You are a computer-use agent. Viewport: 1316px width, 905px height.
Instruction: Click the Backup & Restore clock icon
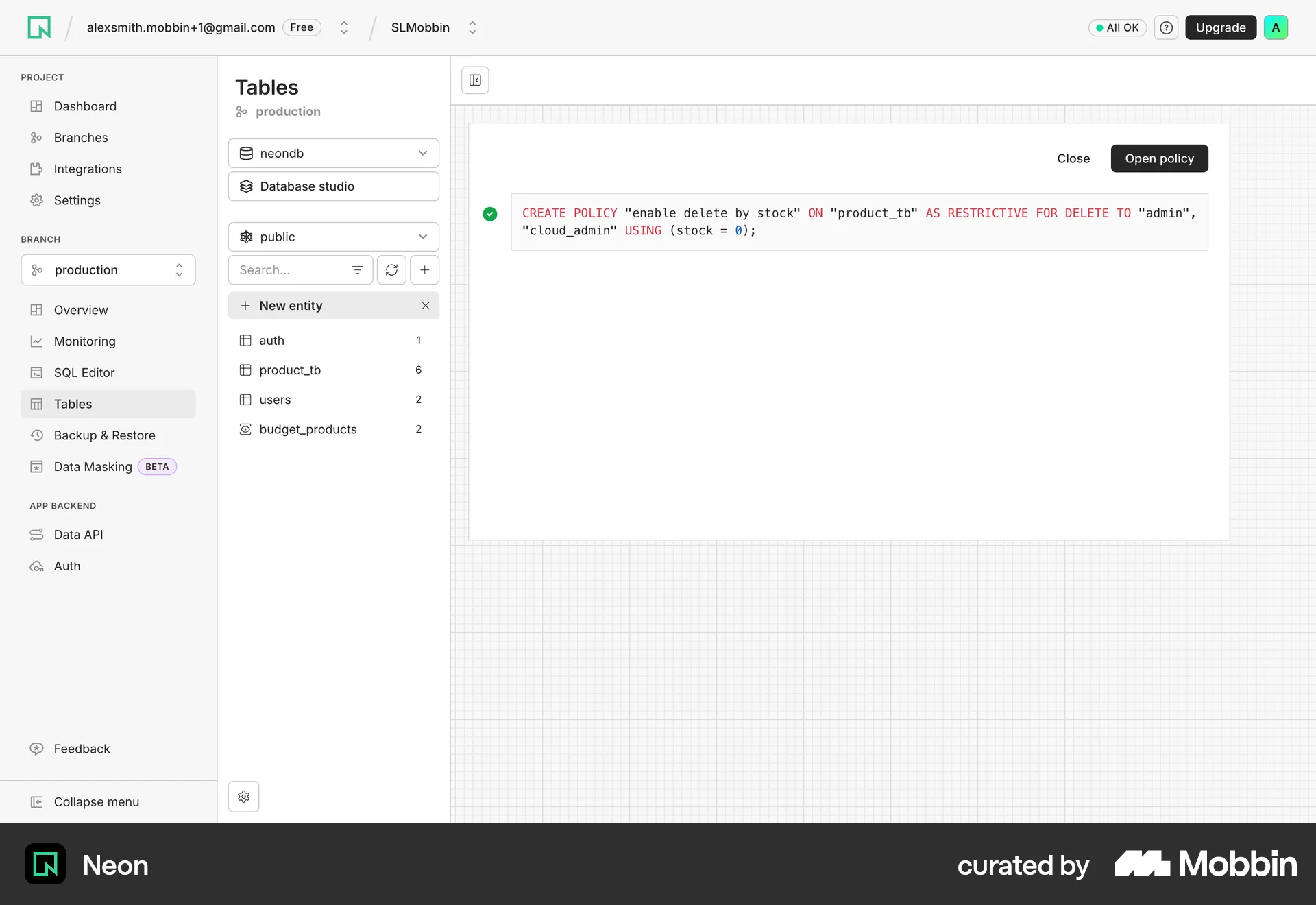36,435
